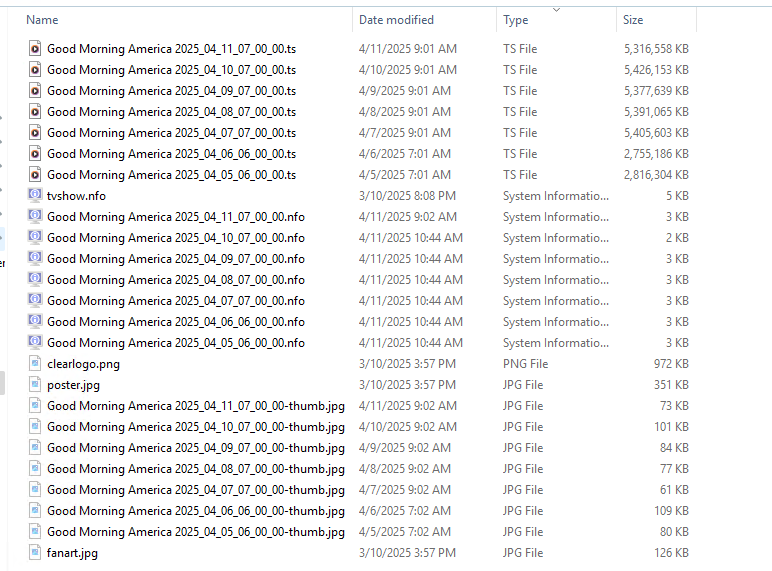Screen dimensions: 772x571
Task: Select file Good Morning America 2025_04_08_07_00_00.ts
Action: tap(171, 112)
